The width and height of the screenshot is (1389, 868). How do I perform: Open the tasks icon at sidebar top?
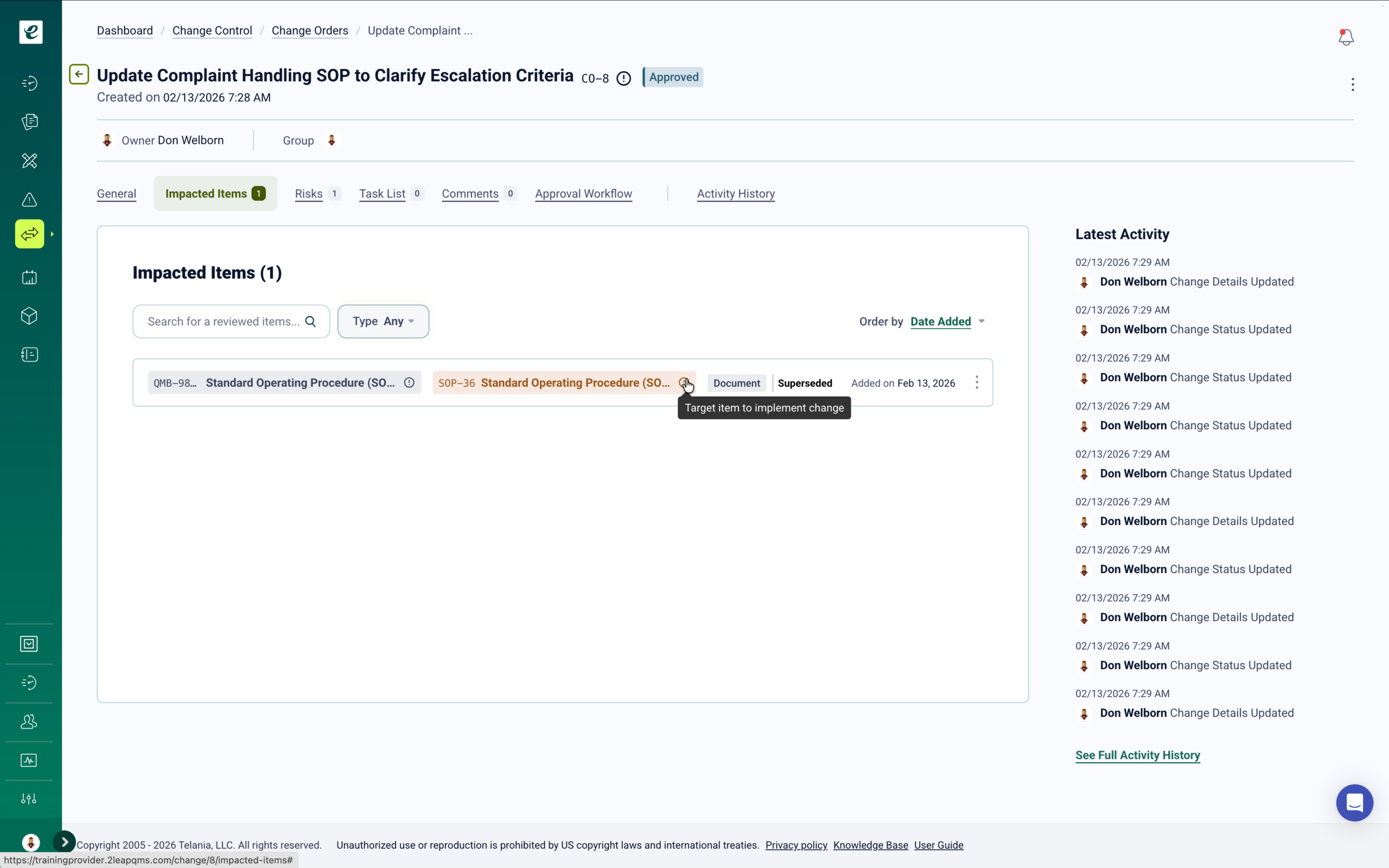pos(29,83)
